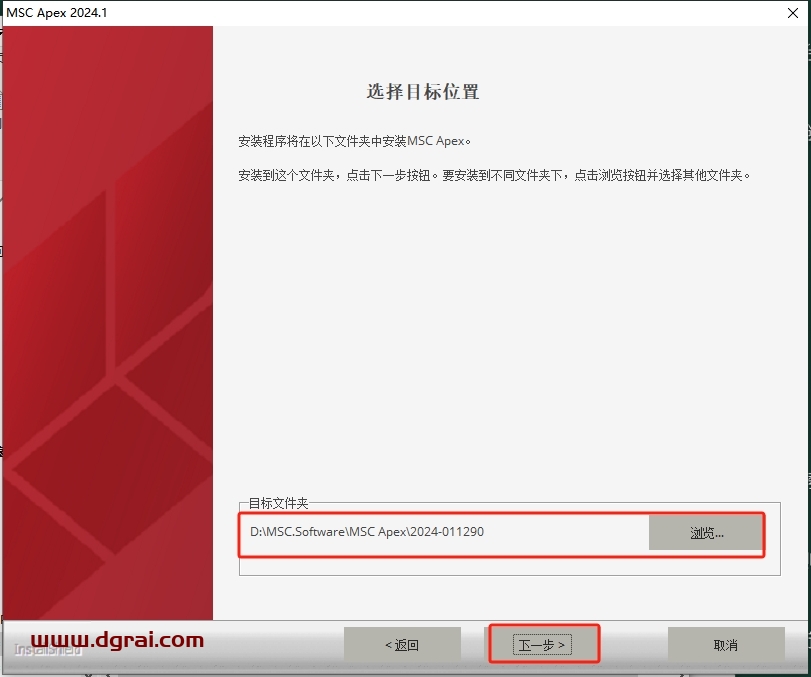Cancel installation with the 取消 button
811x677 pixels.
tap(726, 645)
